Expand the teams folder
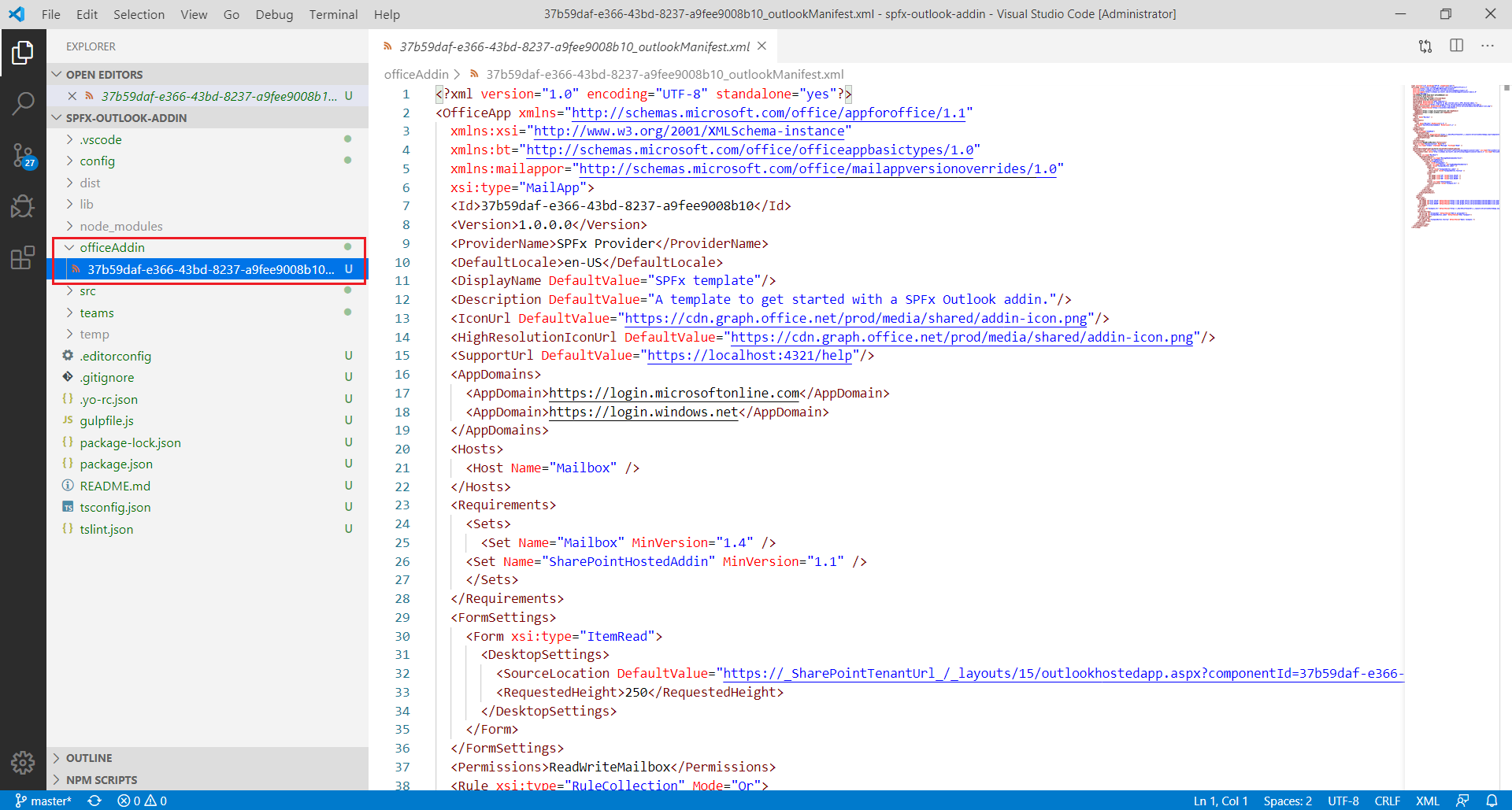The width and height of the screenshot is (1512, 810). click(96, 313)
